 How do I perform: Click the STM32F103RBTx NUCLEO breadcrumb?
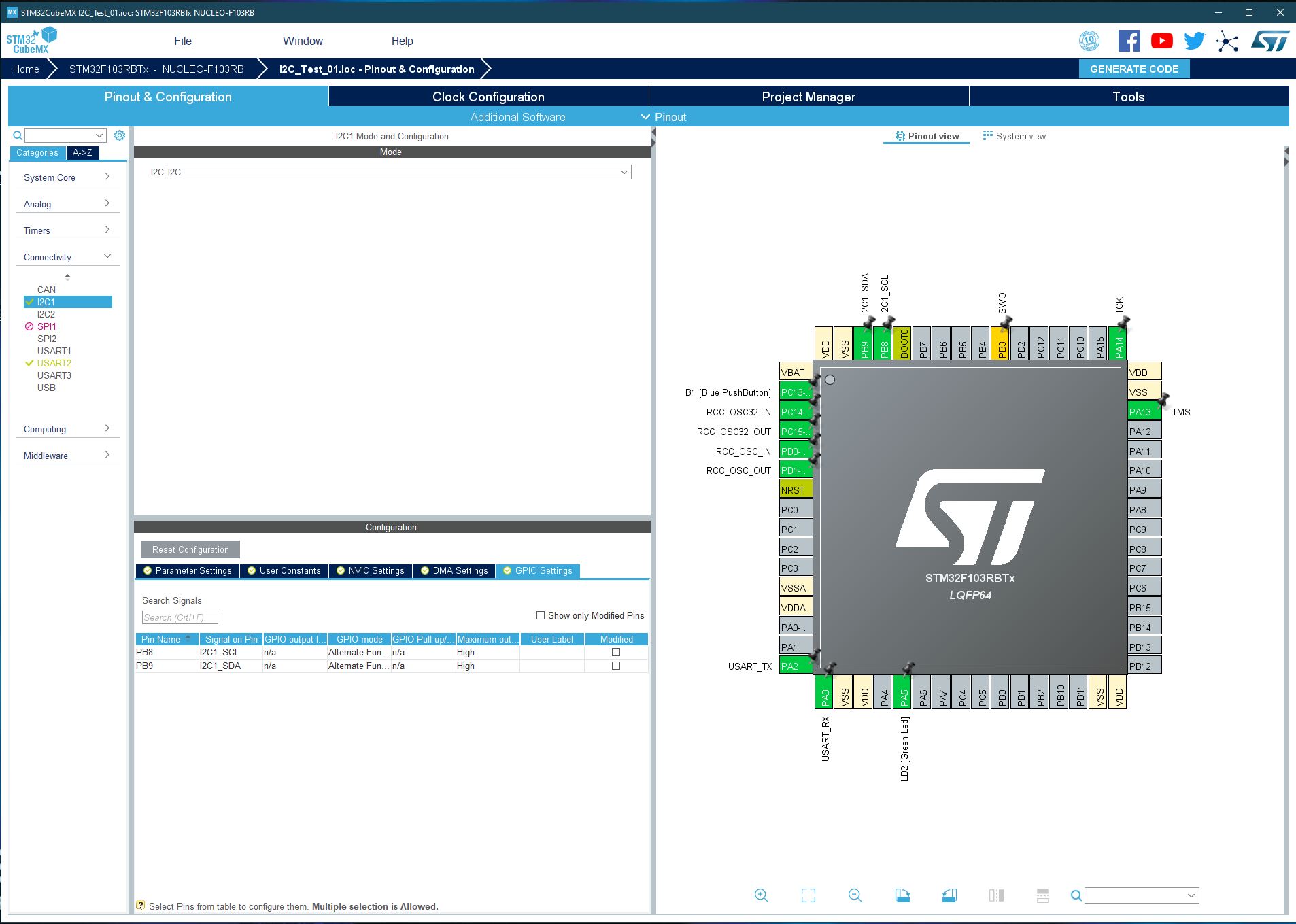156,69
